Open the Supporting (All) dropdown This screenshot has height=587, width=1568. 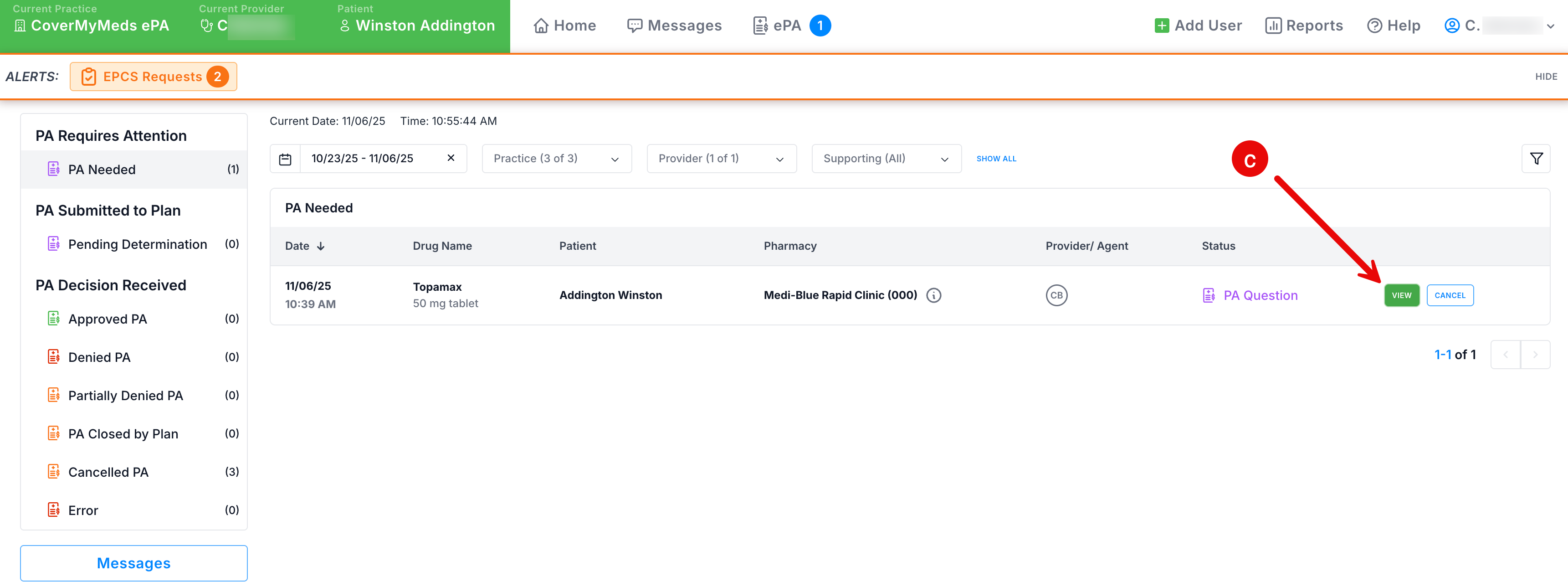point(886,159)
